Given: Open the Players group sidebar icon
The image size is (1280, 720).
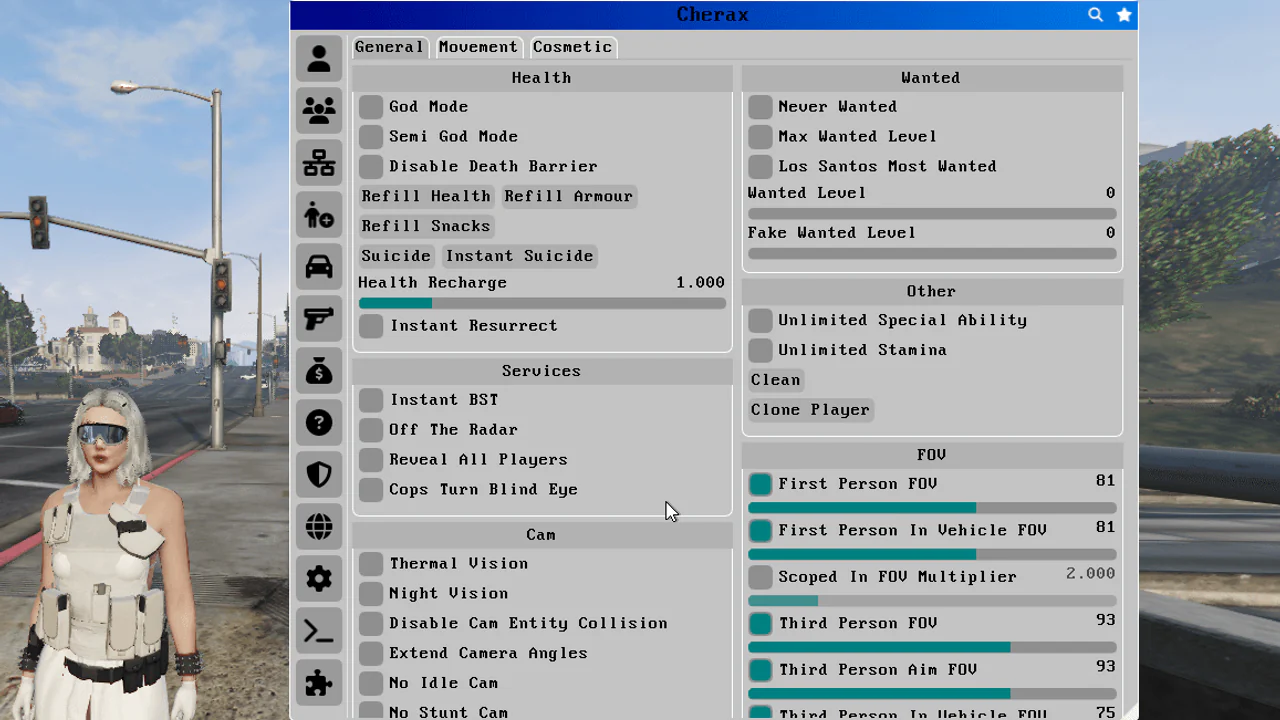Looking at the screenshot, I should (319, 111).
